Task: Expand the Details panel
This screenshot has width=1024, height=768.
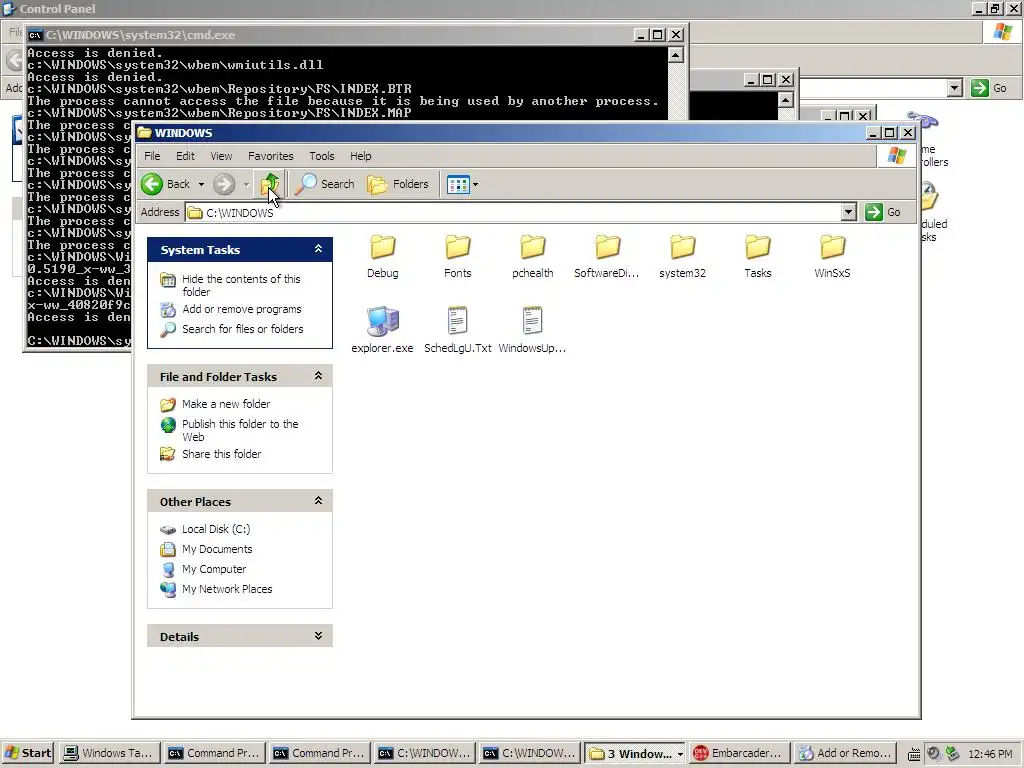Action: tap(318, 635)
